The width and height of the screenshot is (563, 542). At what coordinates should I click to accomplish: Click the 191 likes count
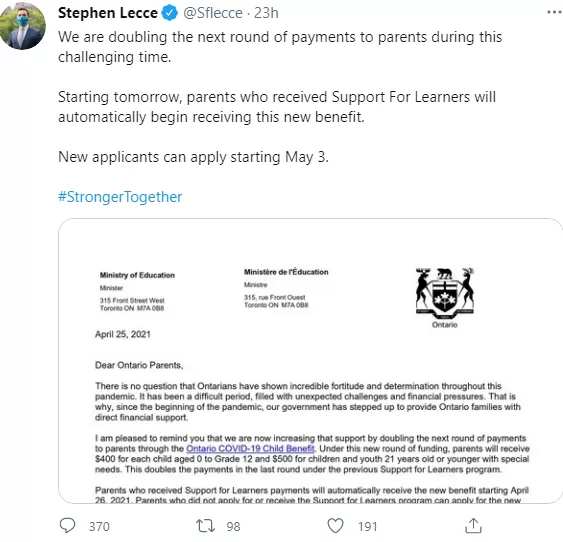click(367, 526)
